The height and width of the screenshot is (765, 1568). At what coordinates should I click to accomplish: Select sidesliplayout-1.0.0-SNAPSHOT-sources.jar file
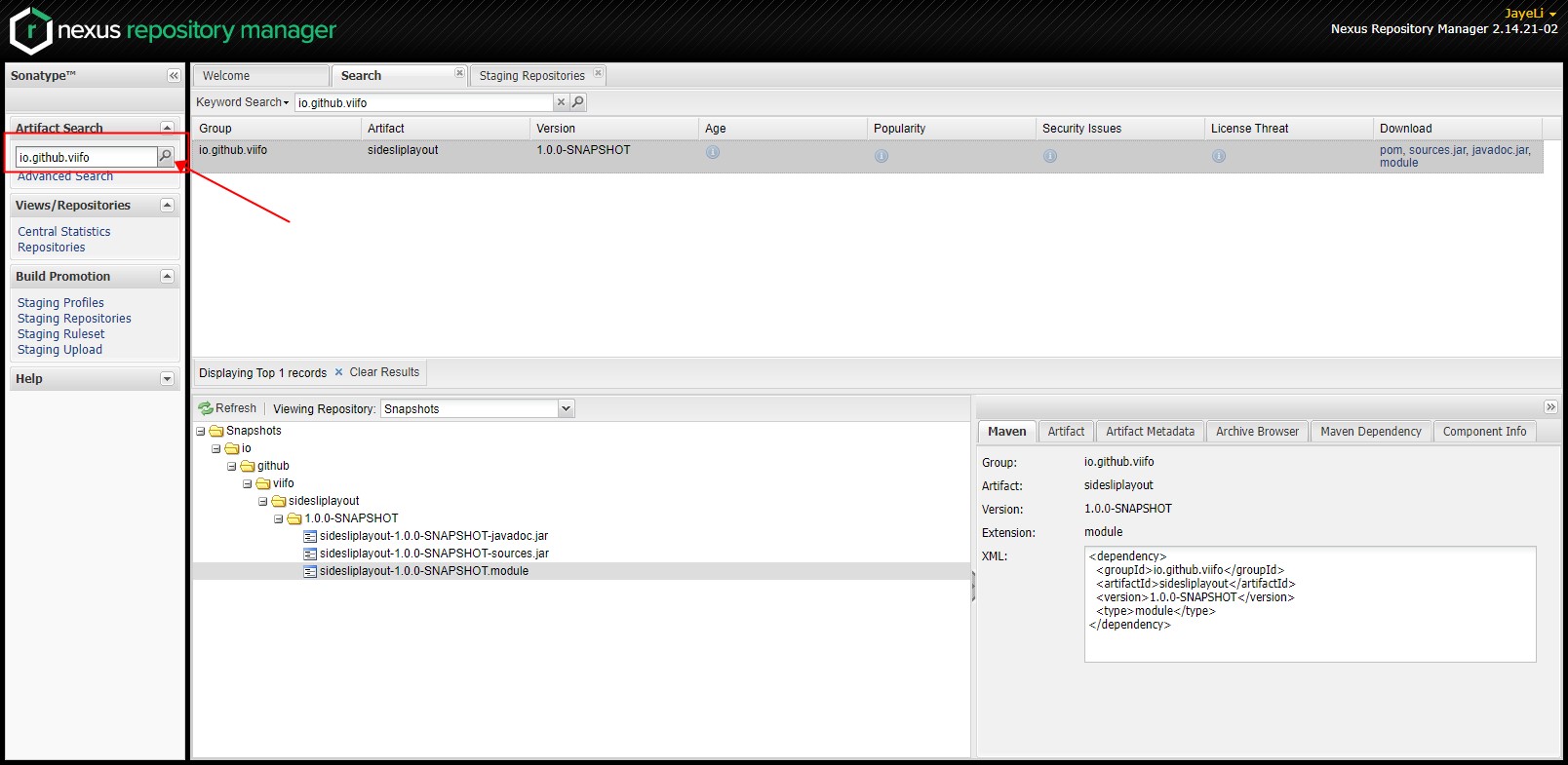[434, 554]
